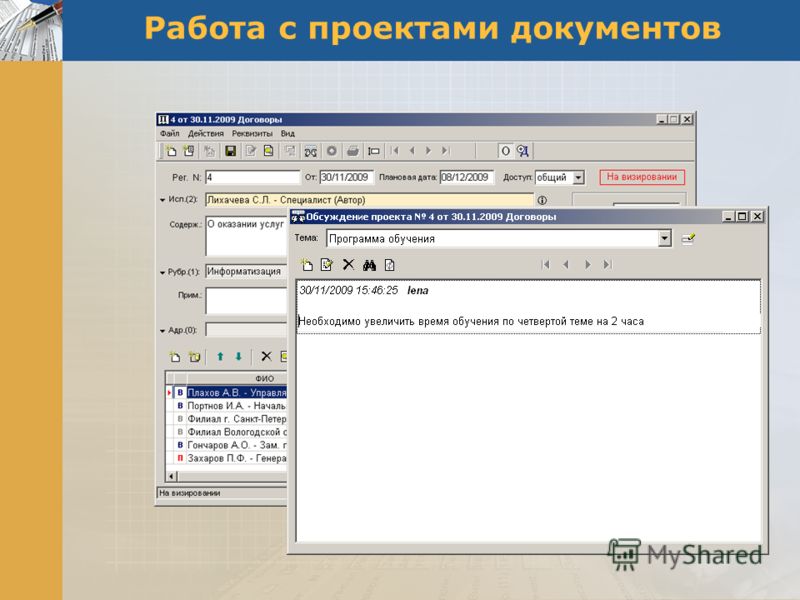Click the teal move down arrow

[x=238, y=357]
